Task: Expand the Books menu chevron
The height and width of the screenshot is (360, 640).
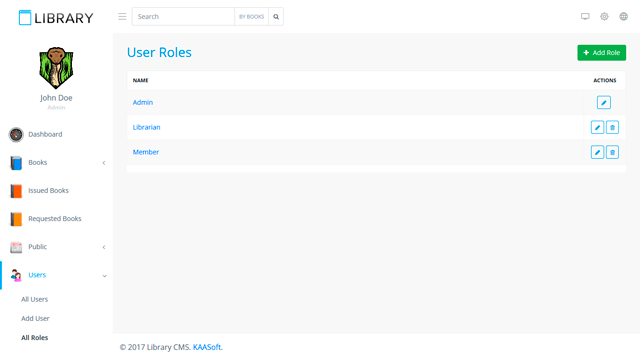Action: coord(104,163)
